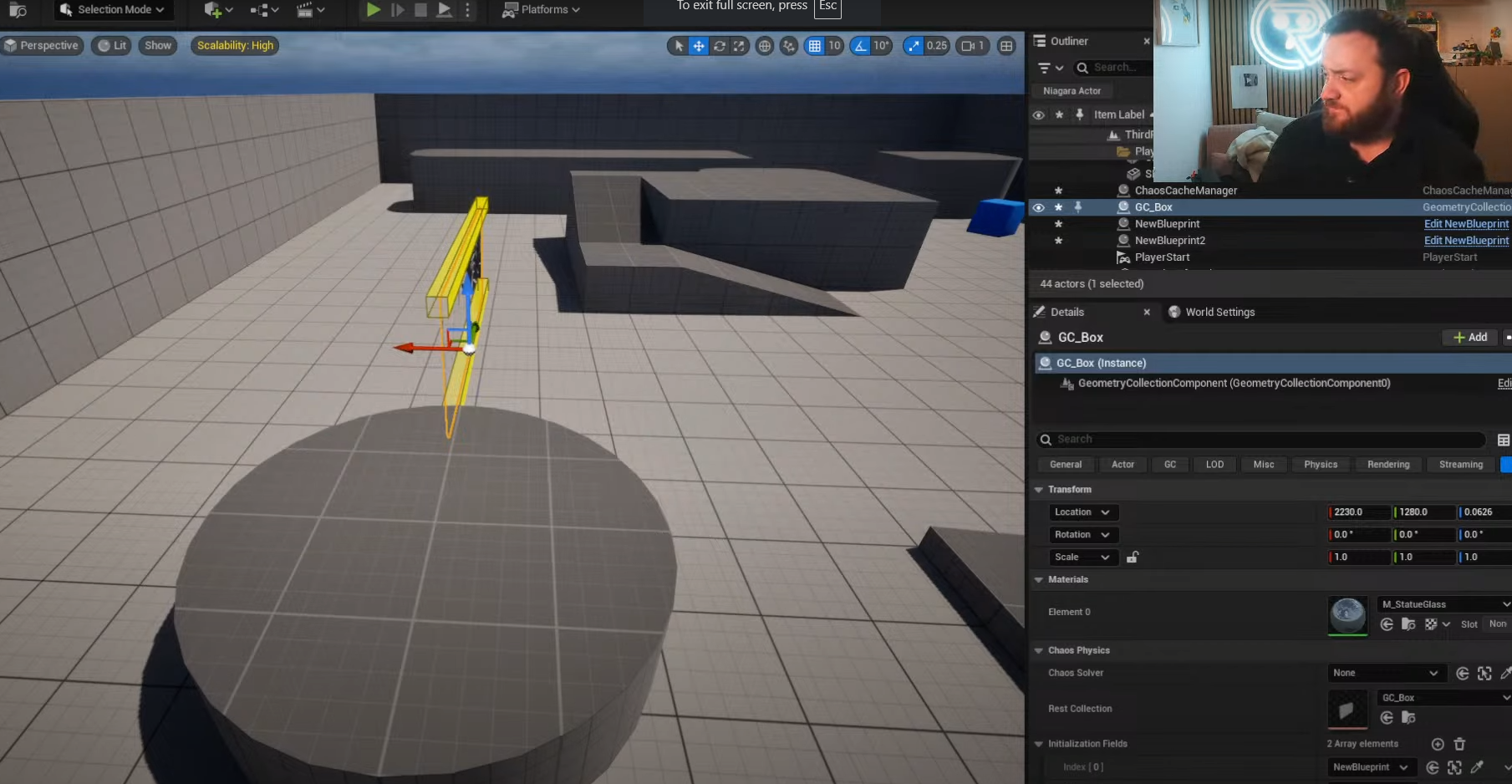Click the eyedropper icon next to Chaos Solver
This screenshot has height=784, width=1512.
coord(1505,673)
